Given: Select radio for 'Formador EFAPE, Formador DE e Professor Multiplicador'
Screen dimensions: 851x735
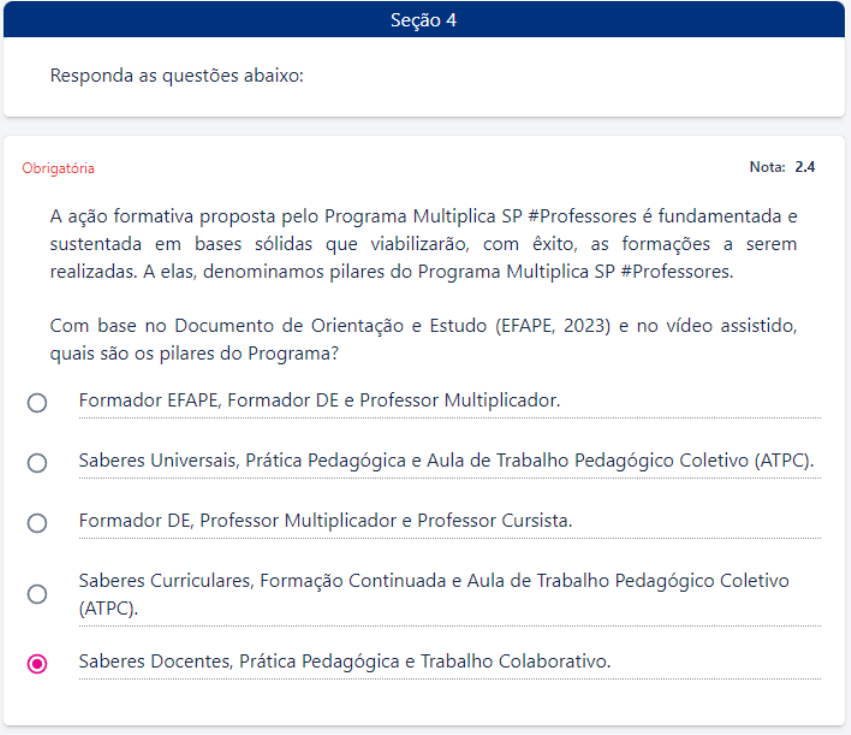Looking at the screenshot, I should pos(37,403).
